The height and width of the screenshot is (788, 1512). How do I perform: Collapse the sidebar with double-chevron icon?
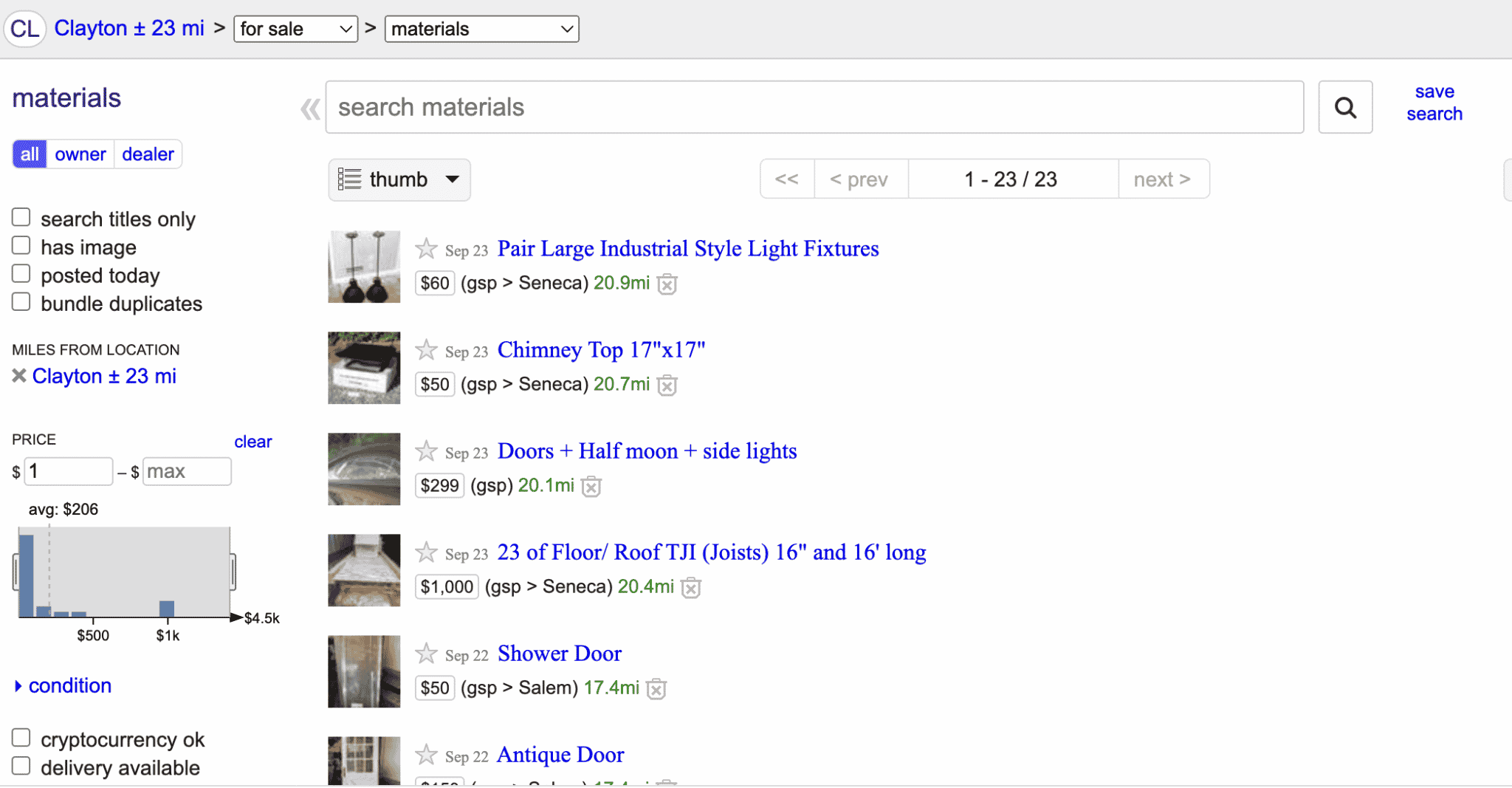(x=310, y=109)
